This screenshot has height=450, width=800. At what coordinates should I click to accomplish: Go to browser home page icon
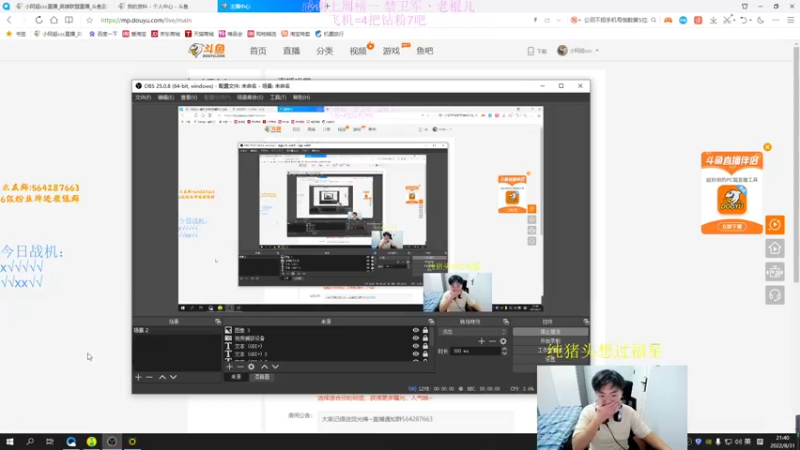click(54, 20)
